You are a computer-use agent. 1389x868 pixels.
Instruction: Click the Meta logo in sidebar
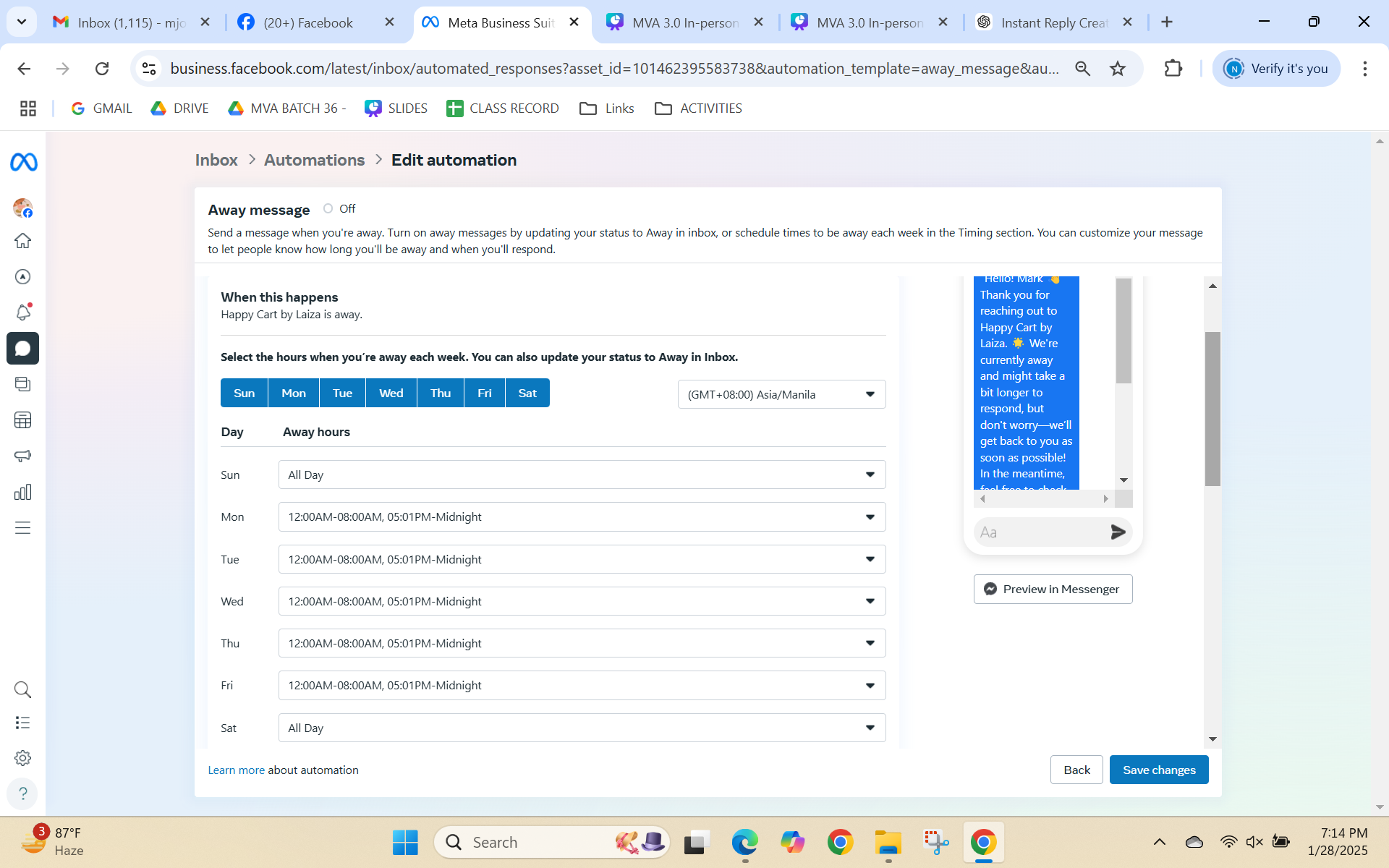(x=23, y=163)
